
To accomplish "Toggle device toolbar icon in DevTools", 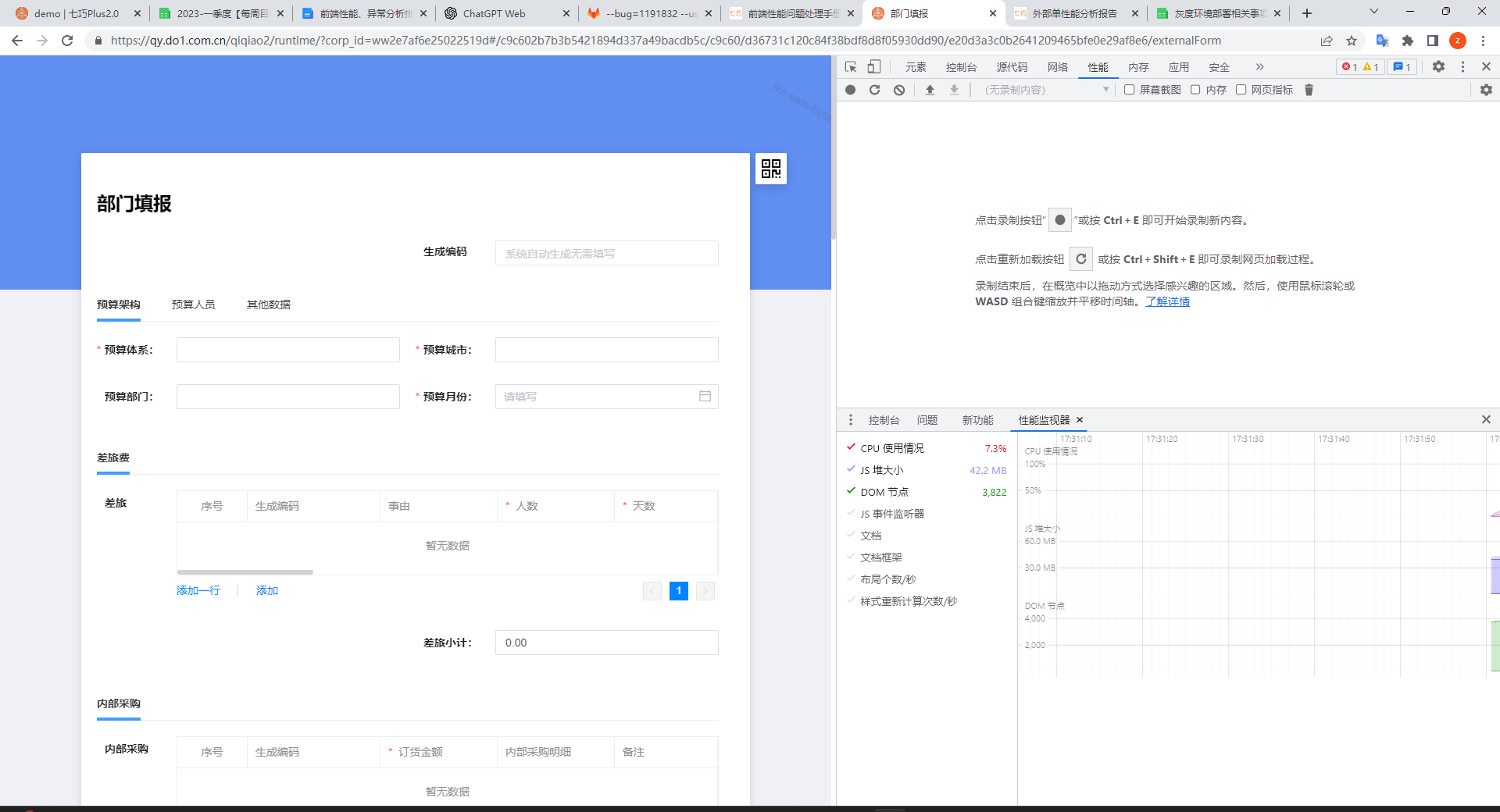I will click(874, 67).
